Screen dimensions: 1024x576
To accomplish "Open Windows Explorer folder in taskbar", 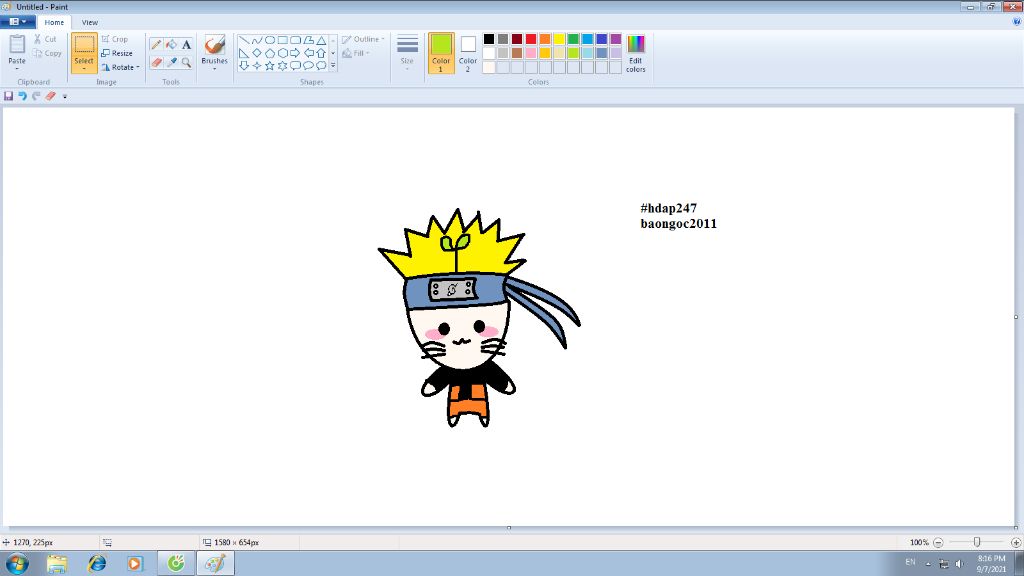I will click(x=57, y=563).
